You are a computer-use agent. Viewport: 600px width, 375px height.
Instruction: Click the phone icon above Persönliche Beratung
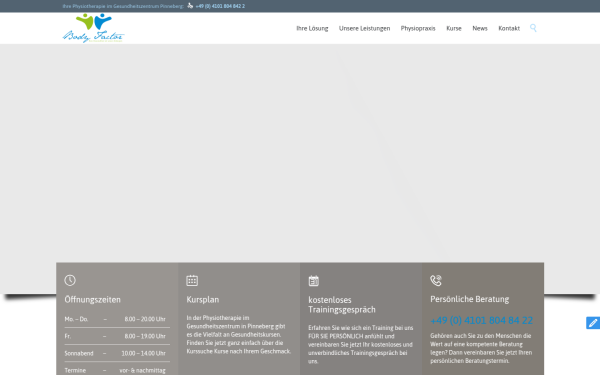pos(436,280)
